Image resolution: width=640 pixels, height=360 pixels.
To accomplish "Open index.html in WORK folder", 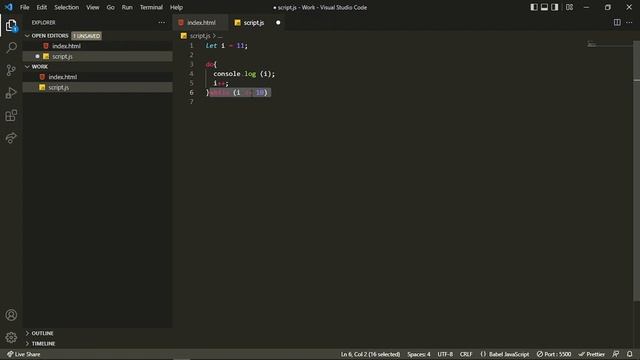I will [98, 77].
